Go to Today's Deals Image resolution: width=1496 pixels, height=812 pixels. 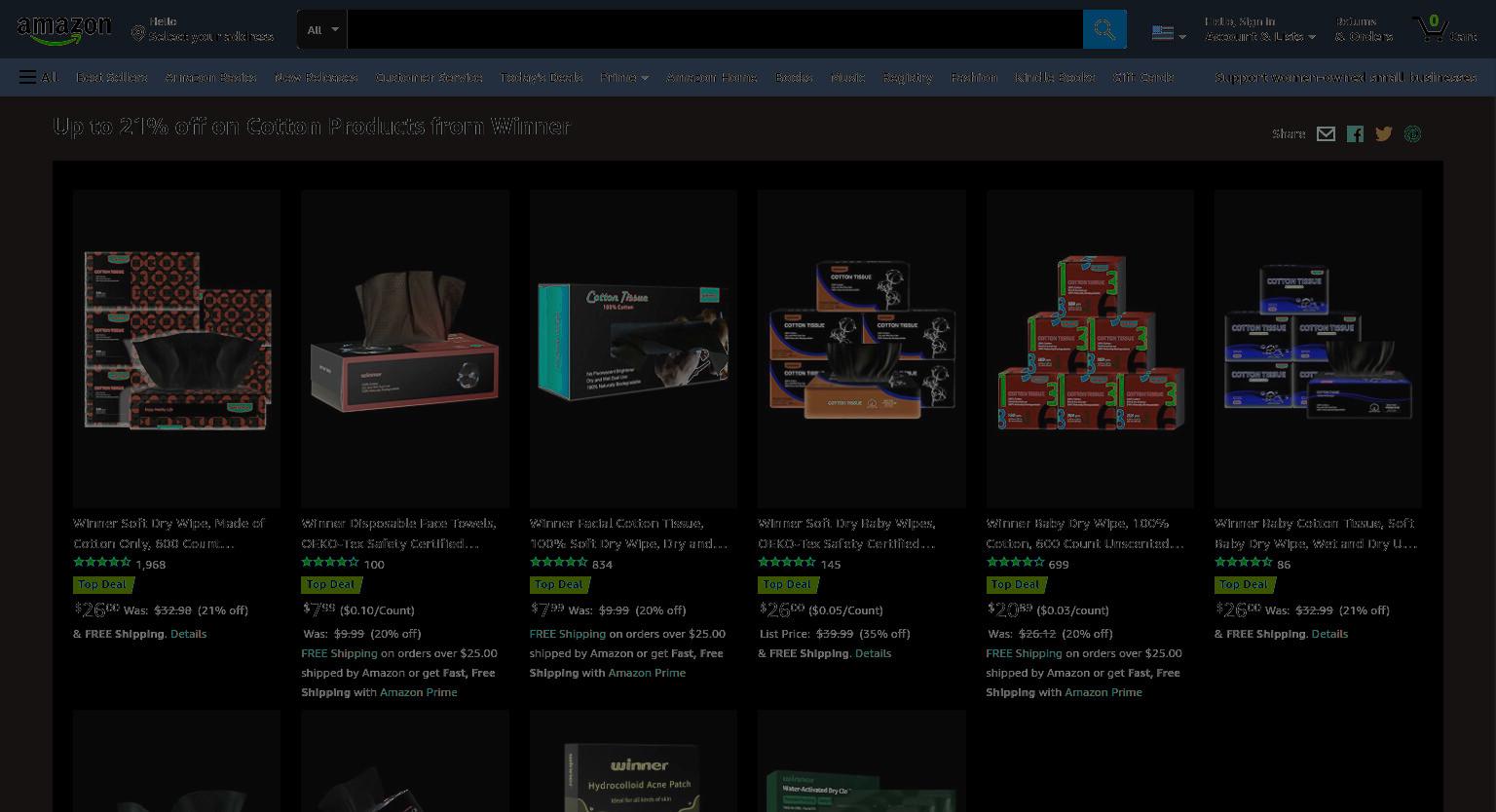tap(541, 77)
